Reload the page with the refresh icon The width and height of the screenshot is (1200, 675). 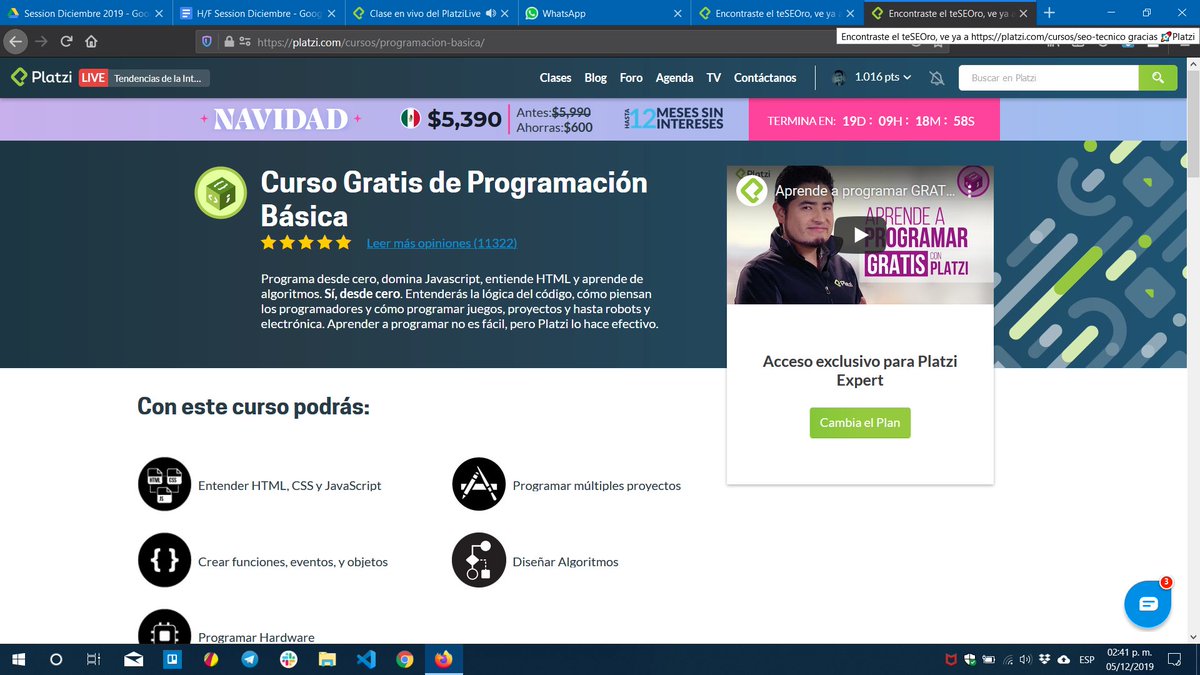[x=66, y=42]
